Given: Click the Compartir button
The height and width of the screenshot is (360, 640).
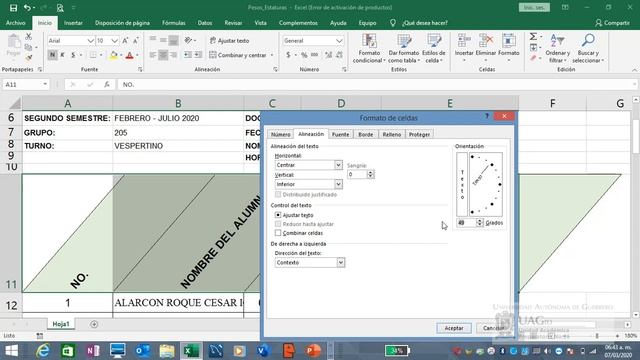Looking at the screenshot, I should 612,23.
